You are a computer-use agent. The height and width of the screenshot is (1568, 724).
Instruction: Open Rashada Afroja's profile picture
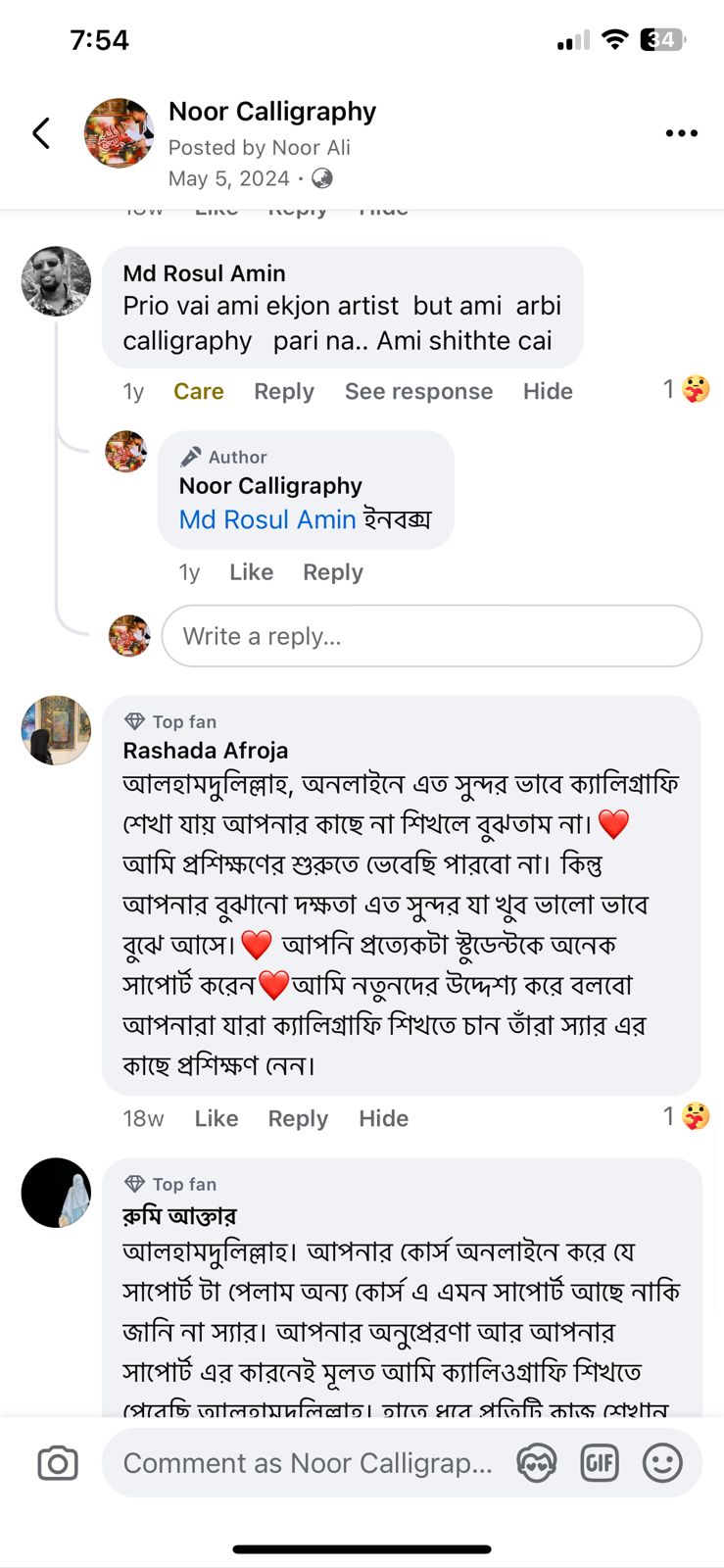(x=56, y=730)
